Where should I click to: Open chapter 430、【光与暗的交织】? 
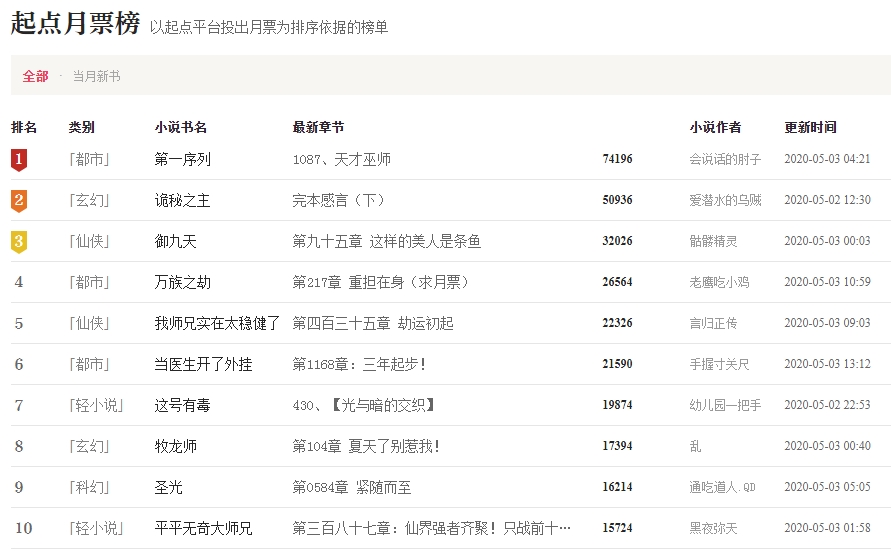click(364, 405)
